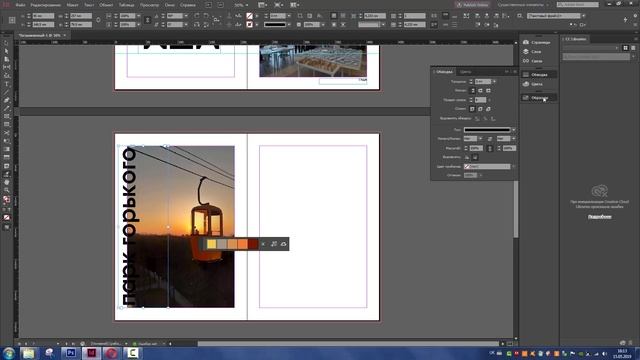Pick the Rectangle Frame tool

click(x=6, y=117)
